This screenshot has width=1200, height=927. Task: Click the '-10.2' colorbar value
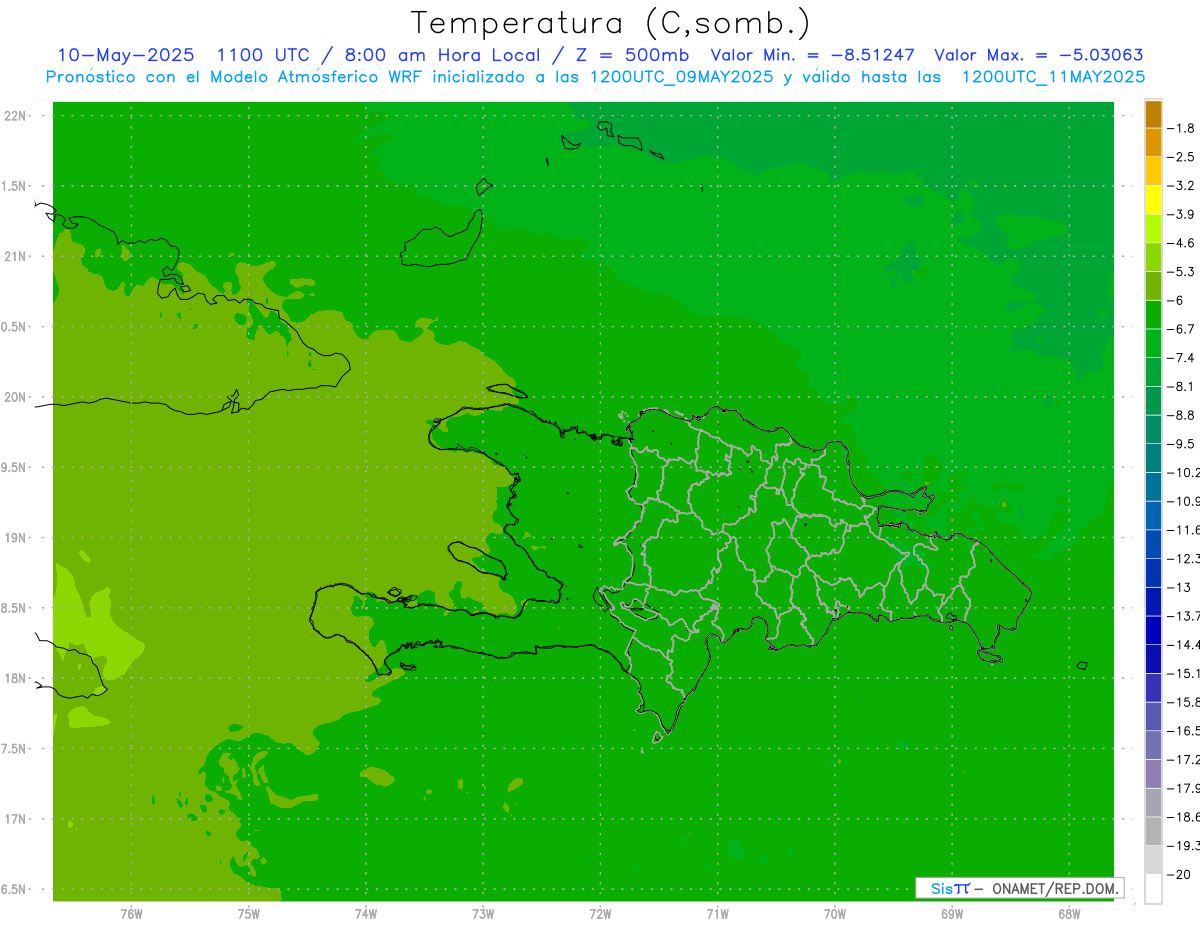(1184, 472)
